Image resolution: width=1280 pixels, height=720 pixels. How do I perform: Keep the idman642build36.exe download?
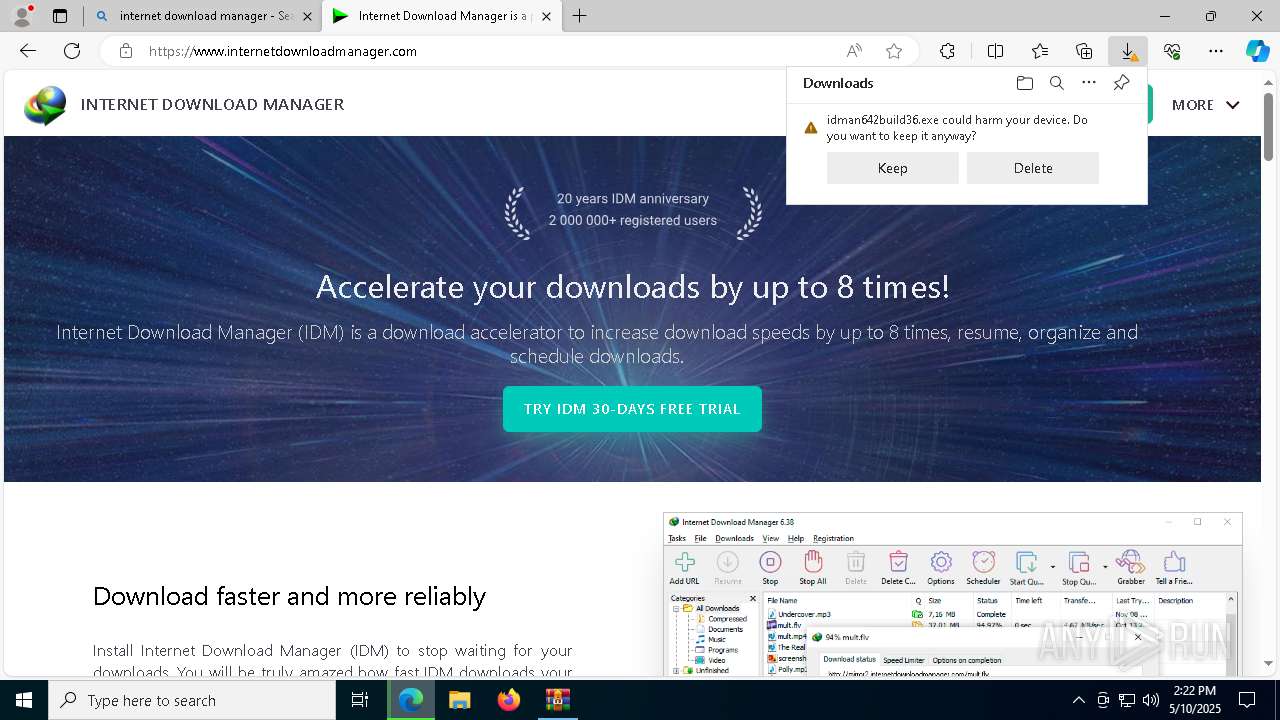[x=892, y=168]
